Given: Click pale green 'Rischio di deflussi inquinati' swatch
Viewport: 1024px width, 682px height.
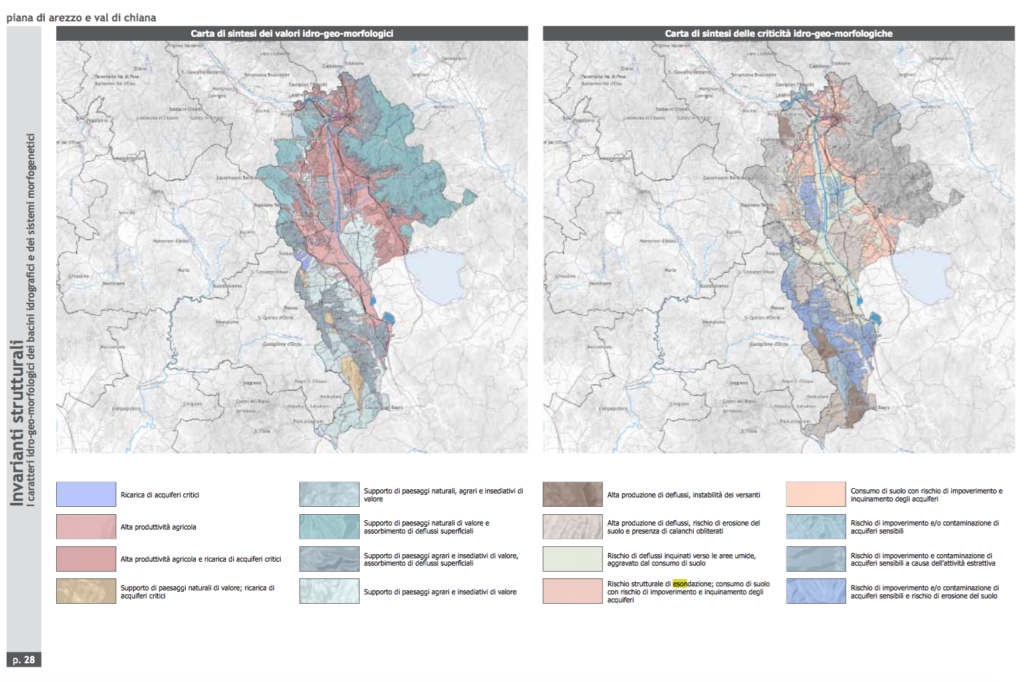Looking at the screenshot, I should point(572,558).
